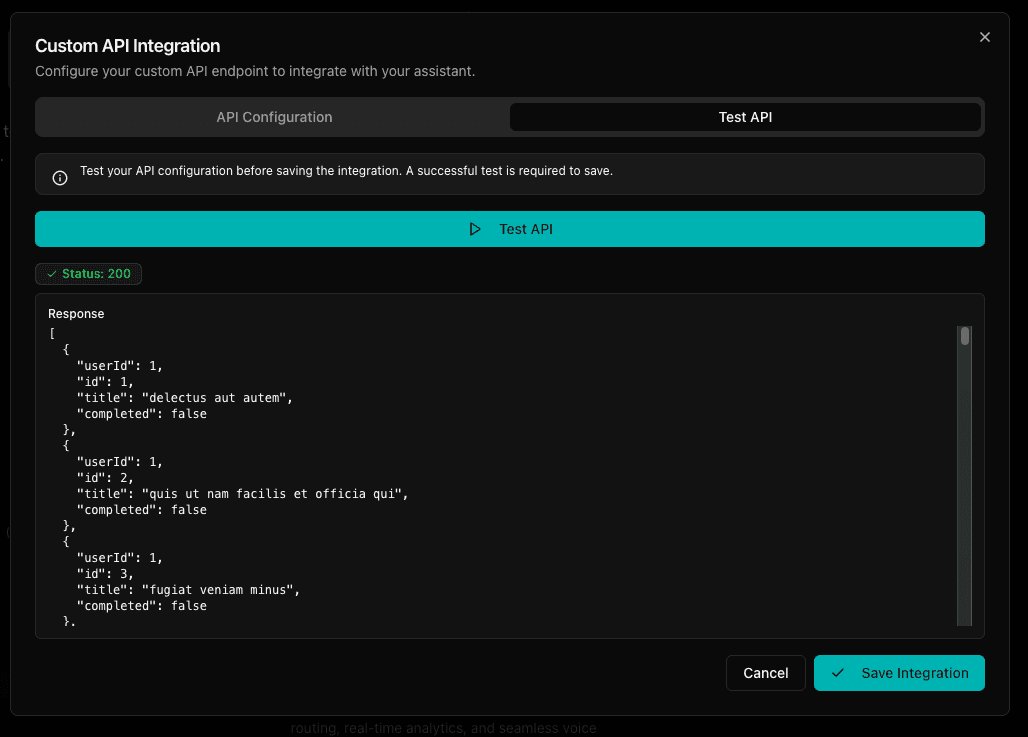This screenshot has width=1028, height=737.
Task: Click the check icon on the Save Integration button
Action: [x=839, y=673]
